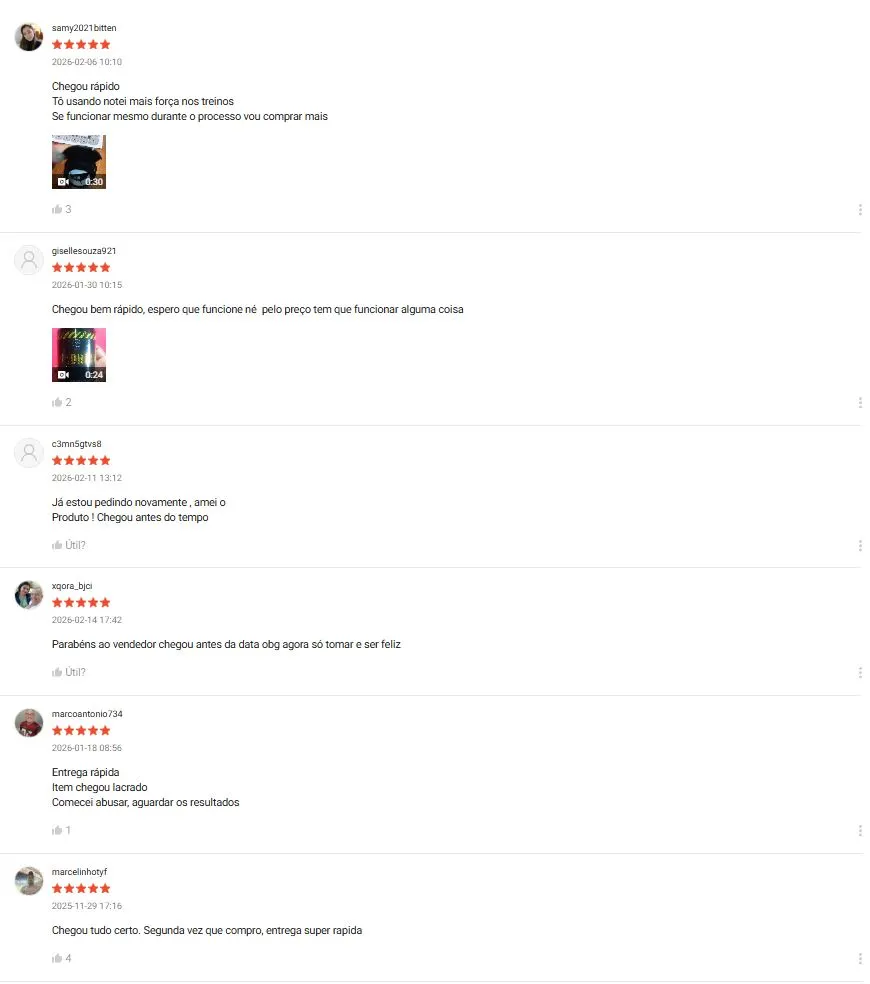Click the username c3mn5gtvs8
Screen dimensions: 870x984
click(77, 444)
